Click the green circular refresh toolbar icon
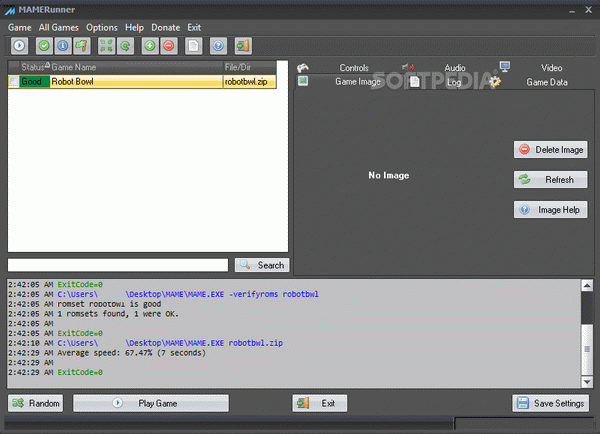The width and height of the screenshot is (600, 434). pos(126,46)
